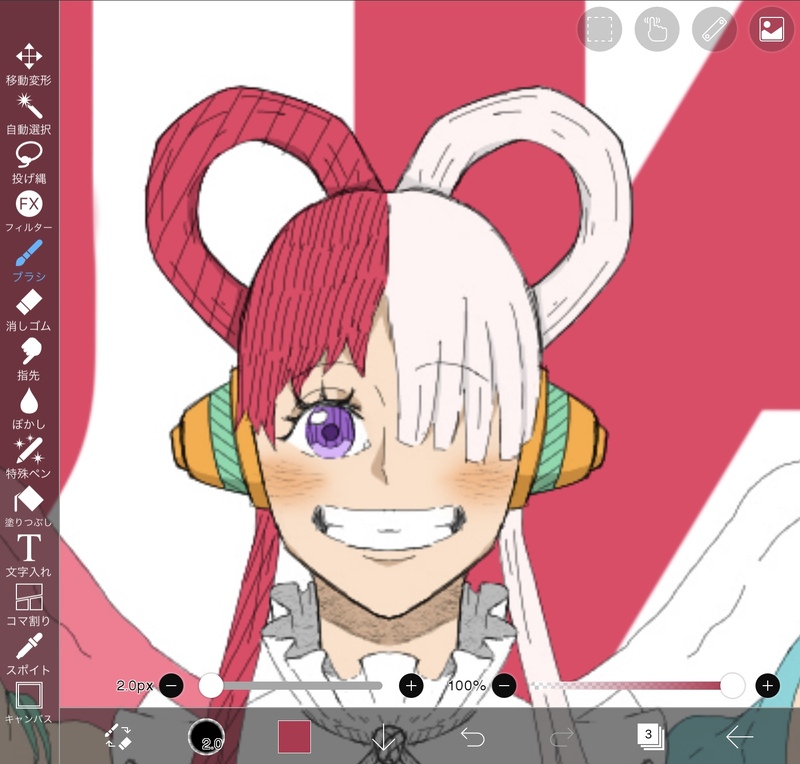Go back with the left arrow

pyautogui.click(x=739, y=736)
